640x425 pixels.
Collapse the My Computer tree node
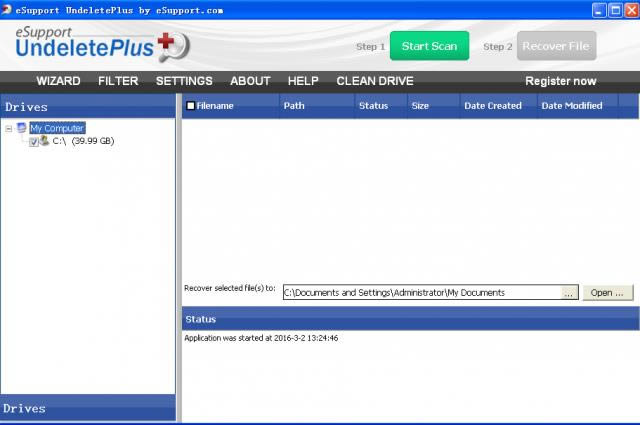pyautogui.click(x=9, y=129)
